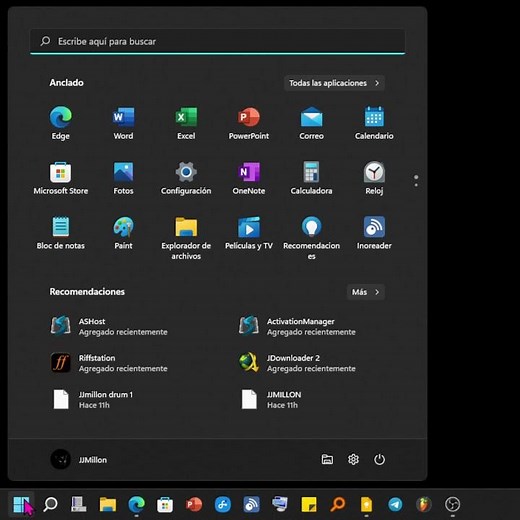Open the Inoreader icon on the taskbar

(251, 504)
